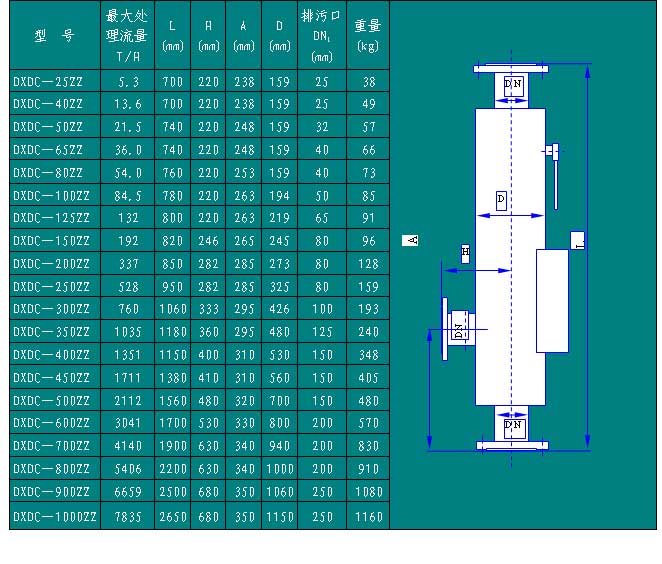Click the DXDC-600ZZ model cell
Viewport: 662px width, 564px height.
tap(53, 423)
